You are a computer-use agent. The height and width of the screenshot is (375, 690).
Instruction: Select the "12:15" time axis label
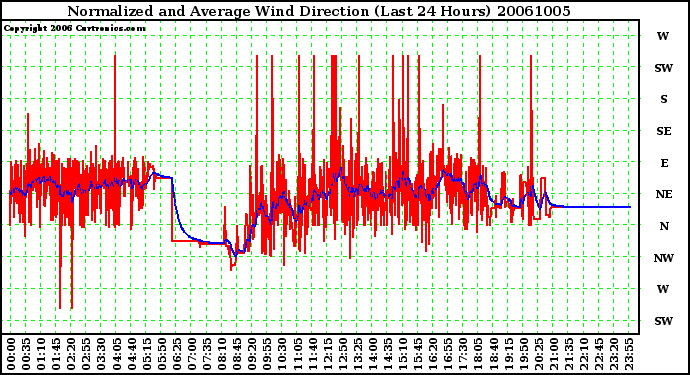tap(327, 354)
